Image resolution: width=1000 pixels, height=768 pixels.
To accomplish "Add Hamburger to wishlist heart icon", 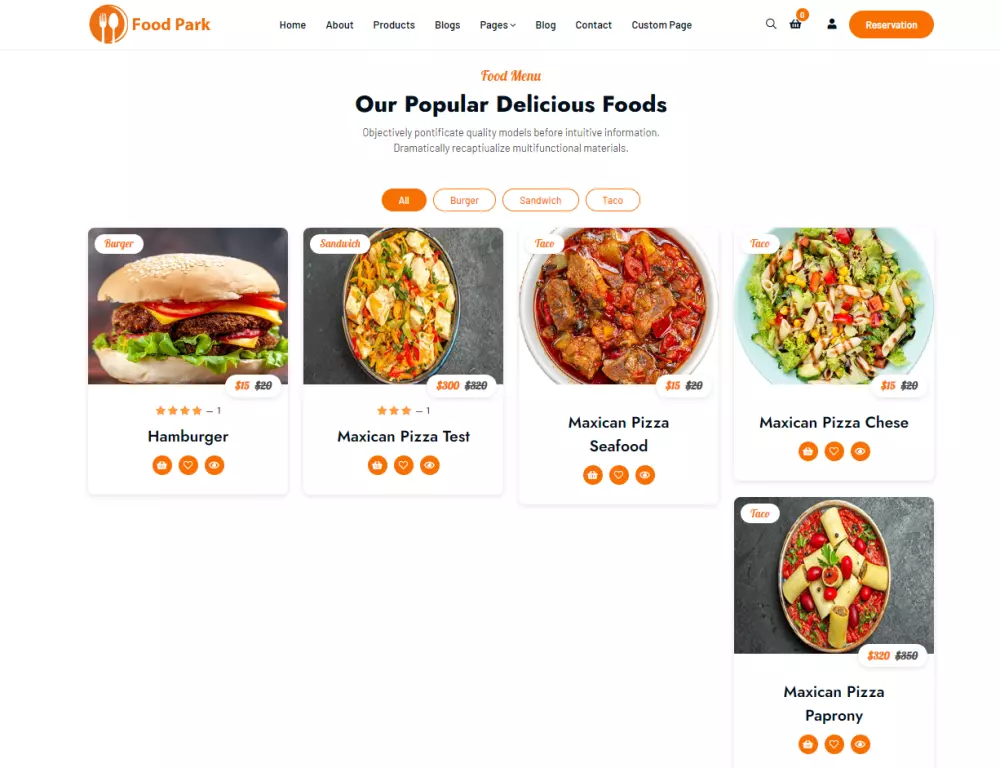I will click(188, 465).
